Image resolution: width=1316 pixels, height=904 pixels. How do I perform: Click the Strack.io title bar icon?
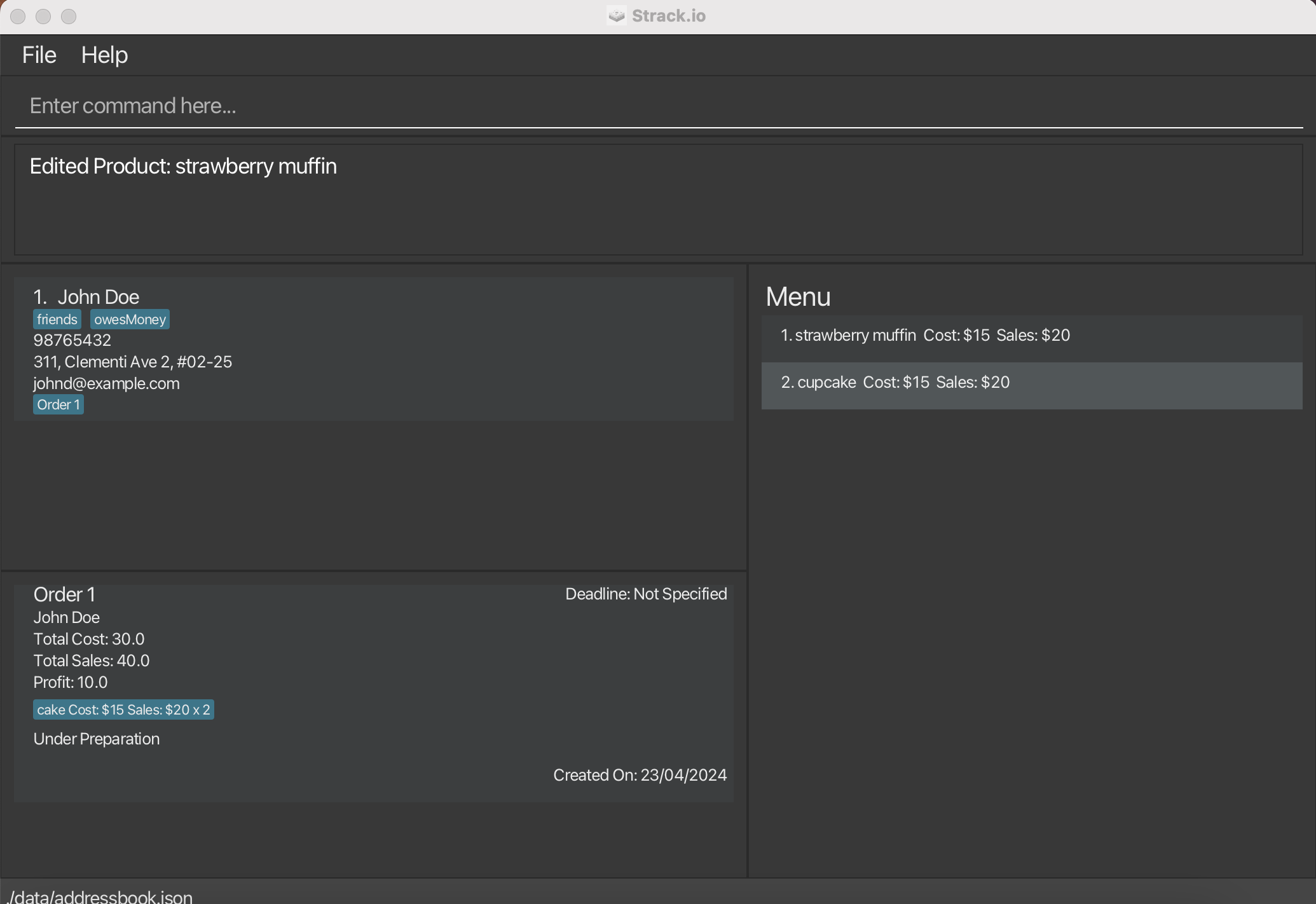tap(616, 16)
